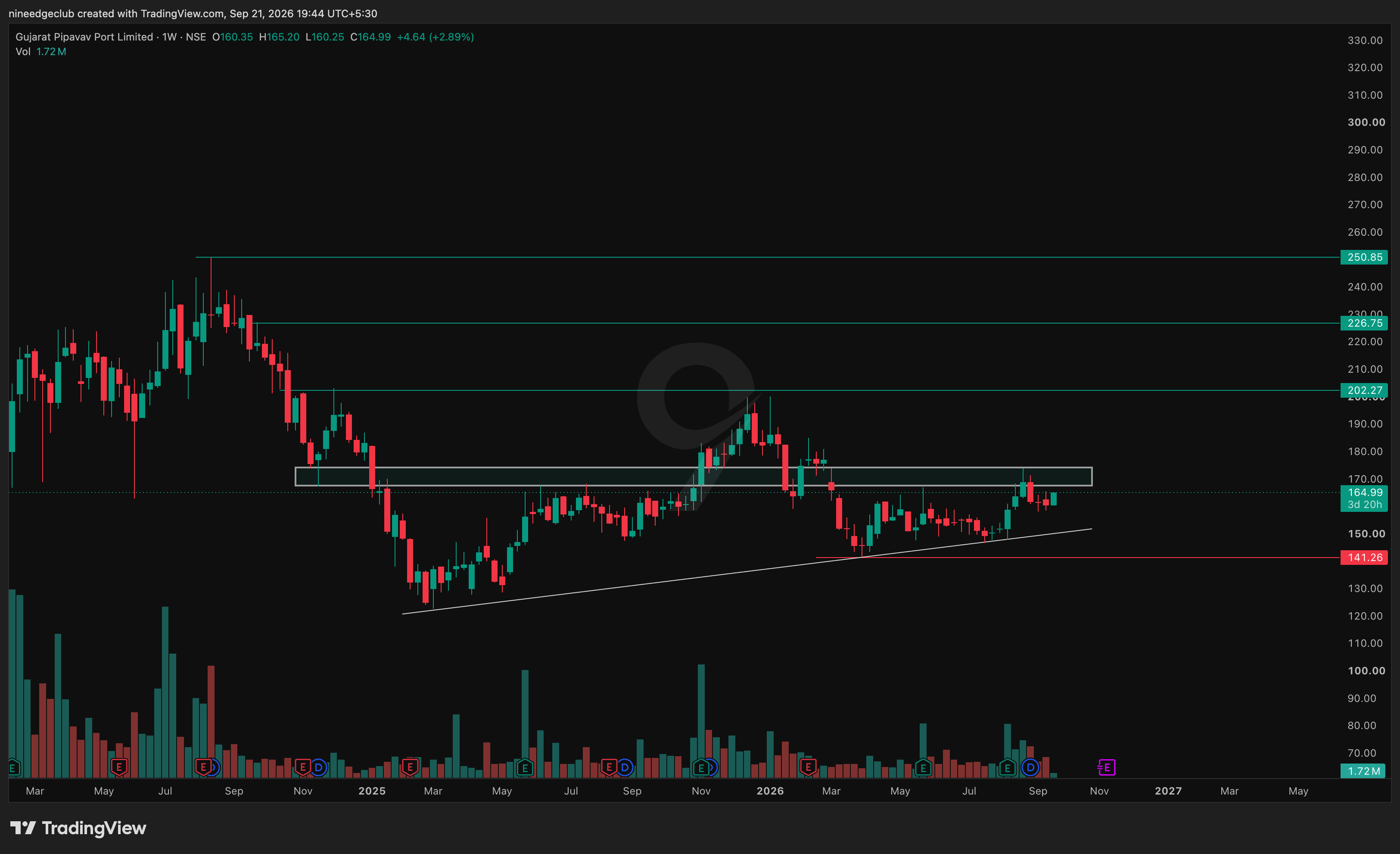Select the red 141.26 price level label

point(1364,558)
